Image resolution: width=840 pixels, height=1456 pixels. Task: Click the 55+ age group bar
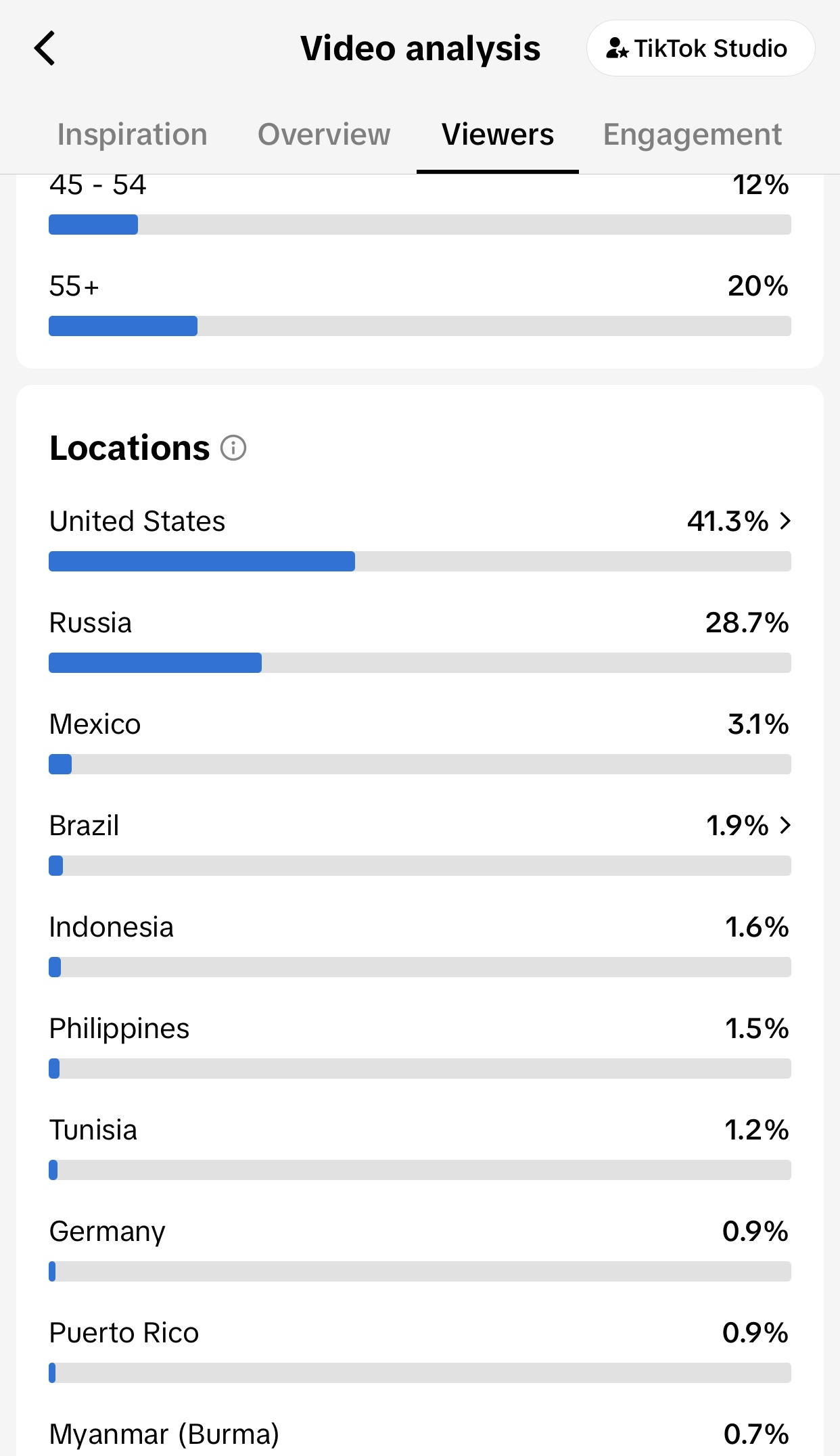coord(420,326)
